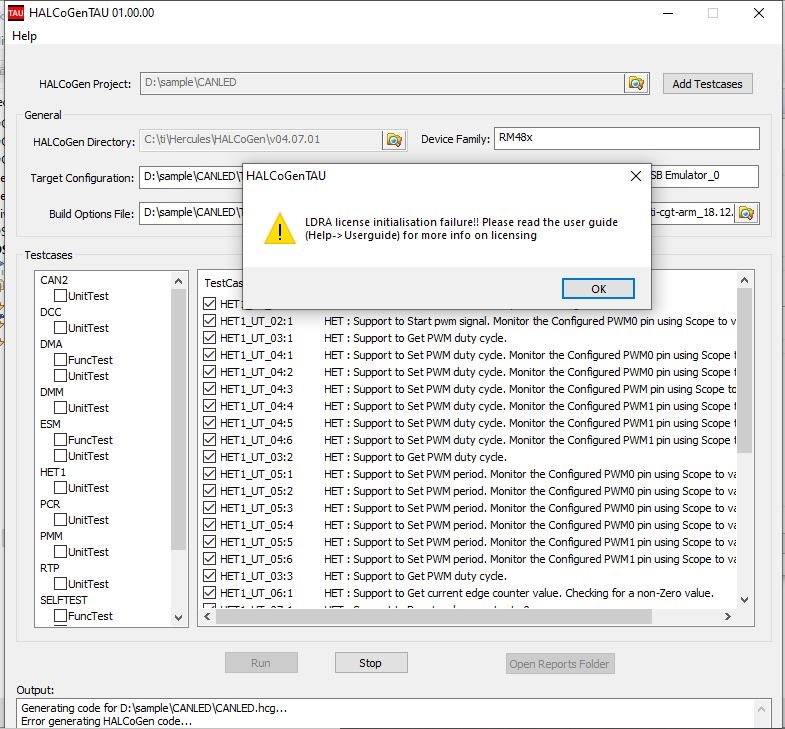Click the testcase list scroll-down arrow
Viewport: 785px width, 729px height.
[x=744, y=599]
